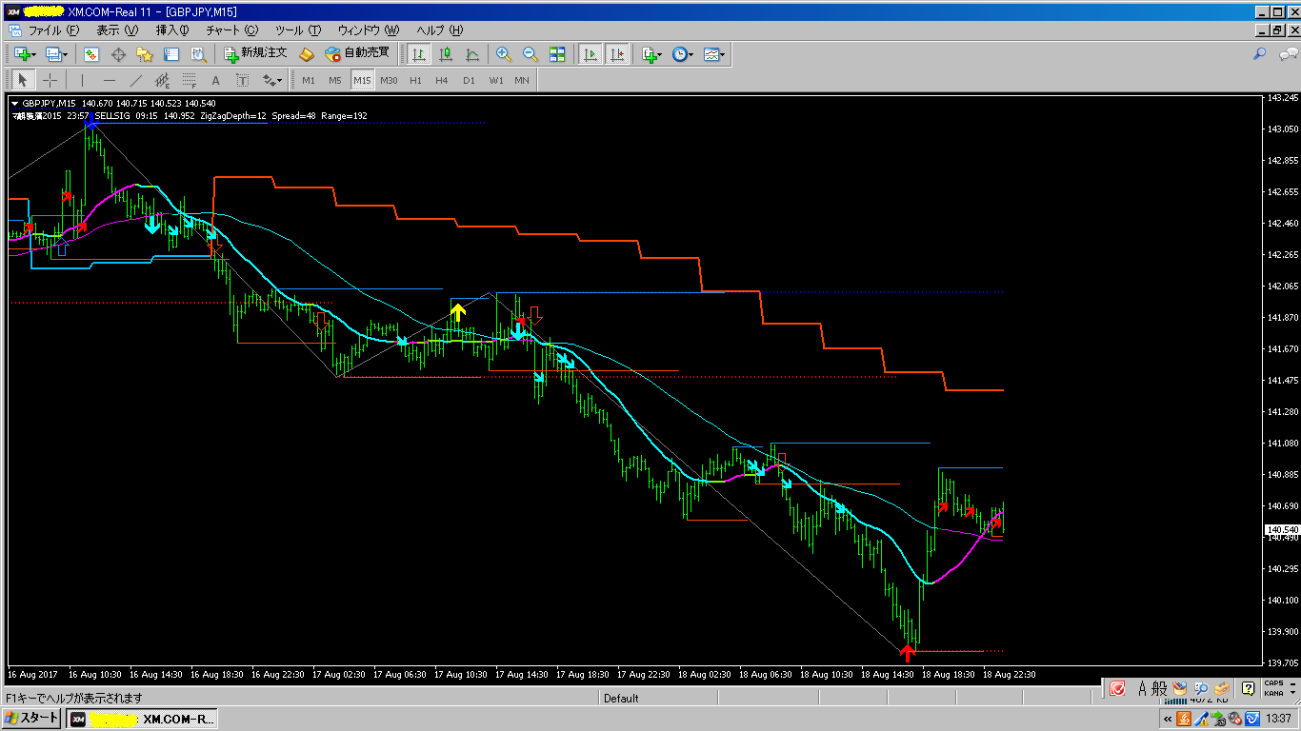Click XM.COM-R taskbar button
The image size is (1301, 731).
(142, 719)
